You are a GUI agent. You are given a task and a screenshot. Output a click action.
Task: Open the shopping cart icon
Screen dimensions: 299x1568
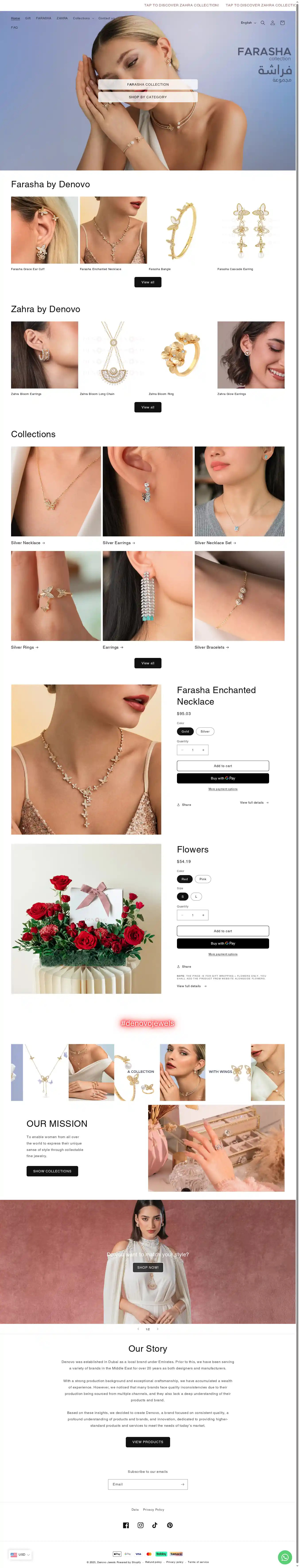point(282,23)
